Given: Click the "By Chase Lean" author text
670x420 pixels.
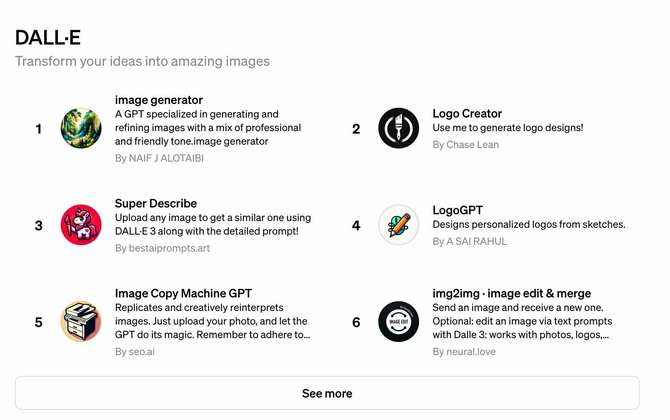Looking at the screenshot, I should coord(466,145).
